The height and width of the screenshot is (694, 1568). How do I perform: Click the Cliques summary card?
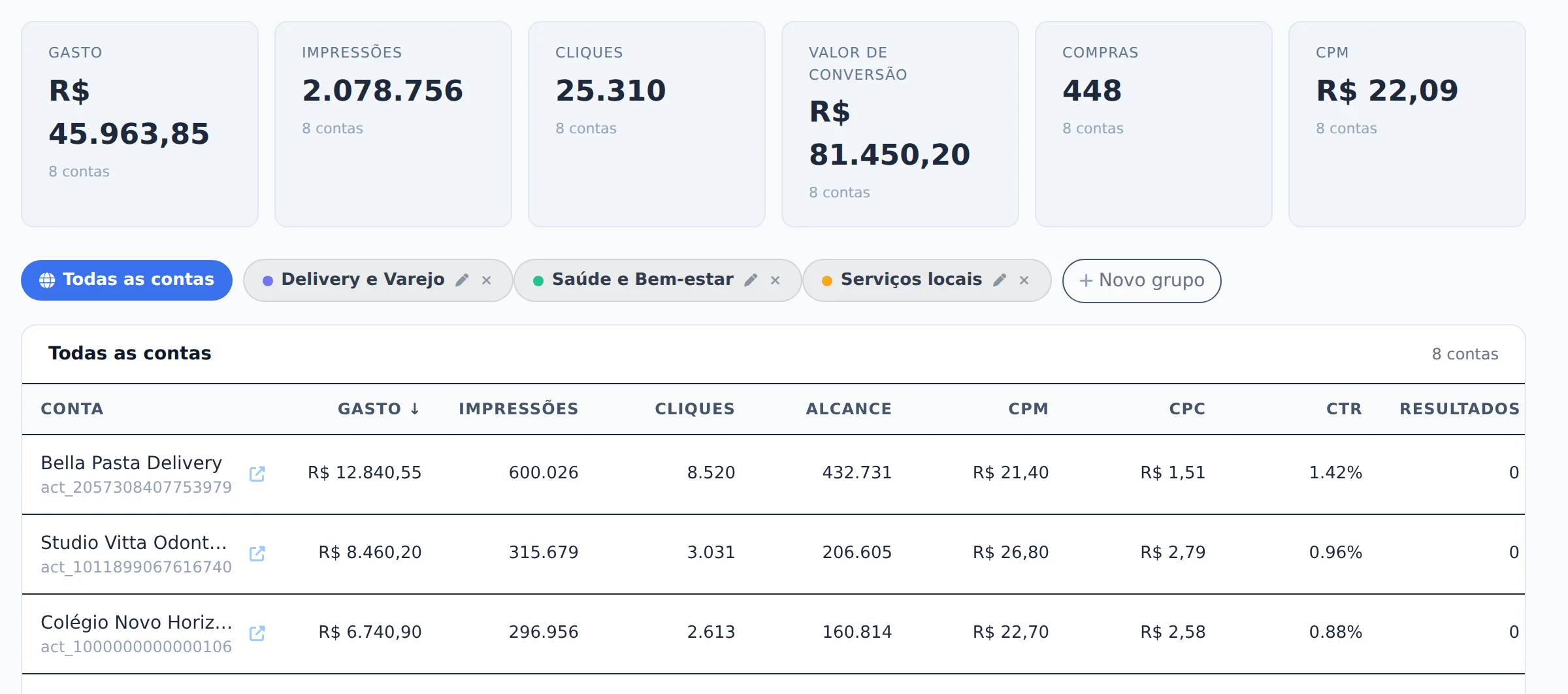click(x=647, y=124)
